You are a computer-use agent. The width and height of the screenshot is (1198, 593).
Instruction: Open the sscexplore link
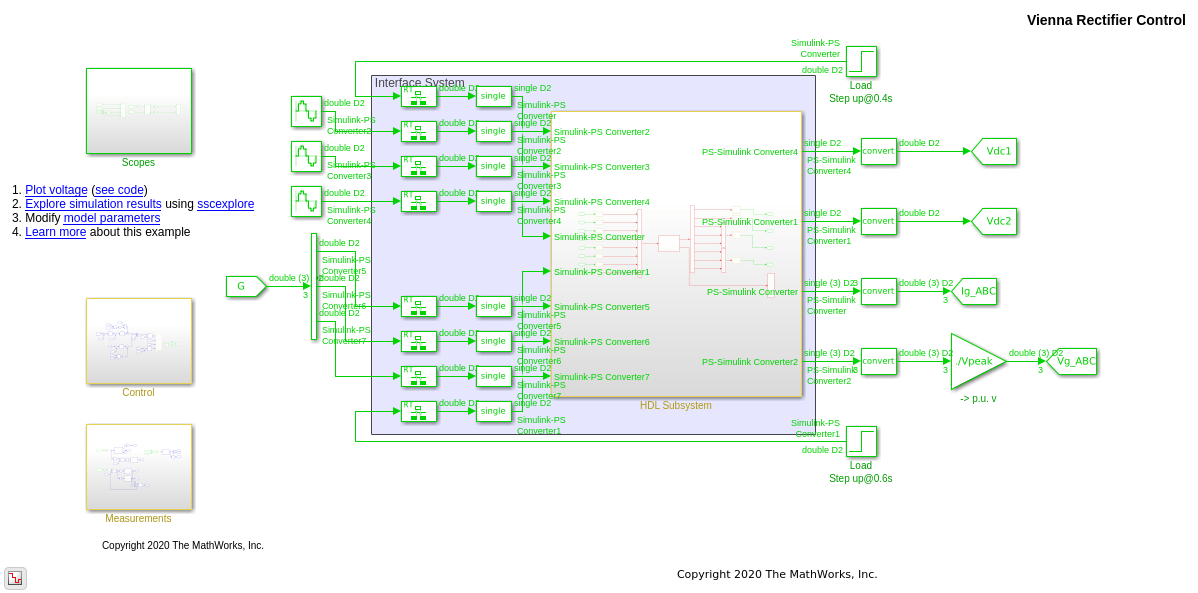pyautogui.click(x=225, y=204)
